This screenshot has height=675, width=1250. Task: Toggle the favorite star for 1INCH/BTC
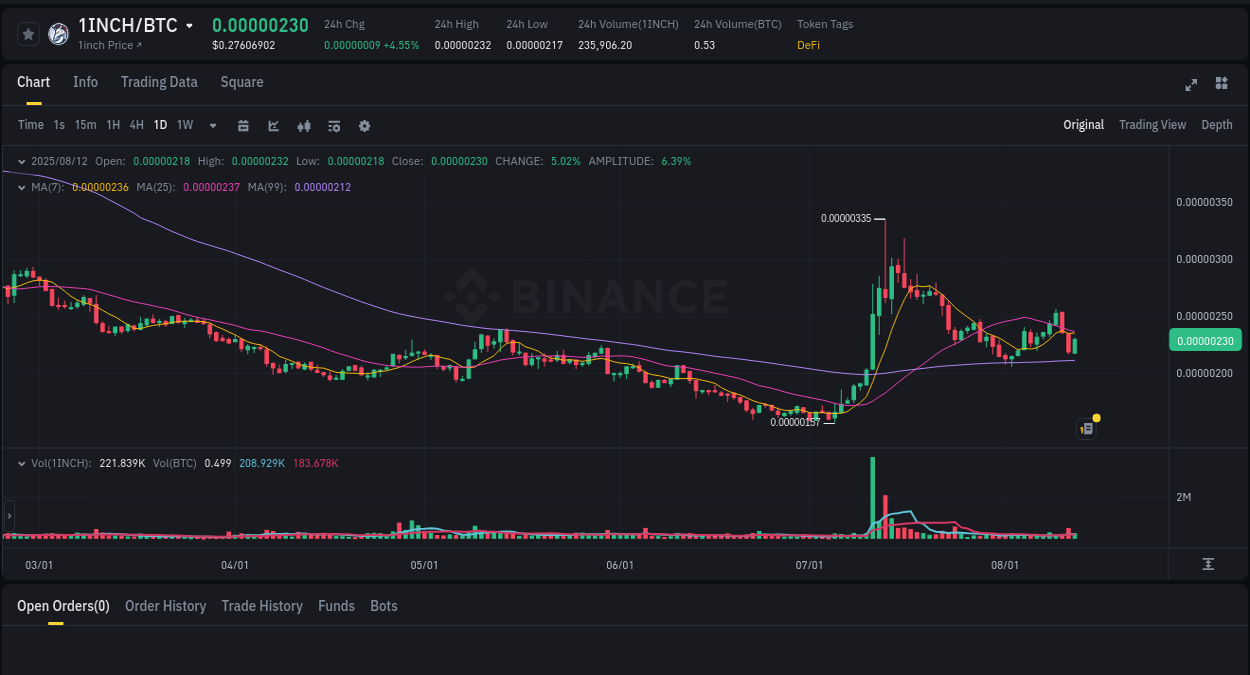28,33
